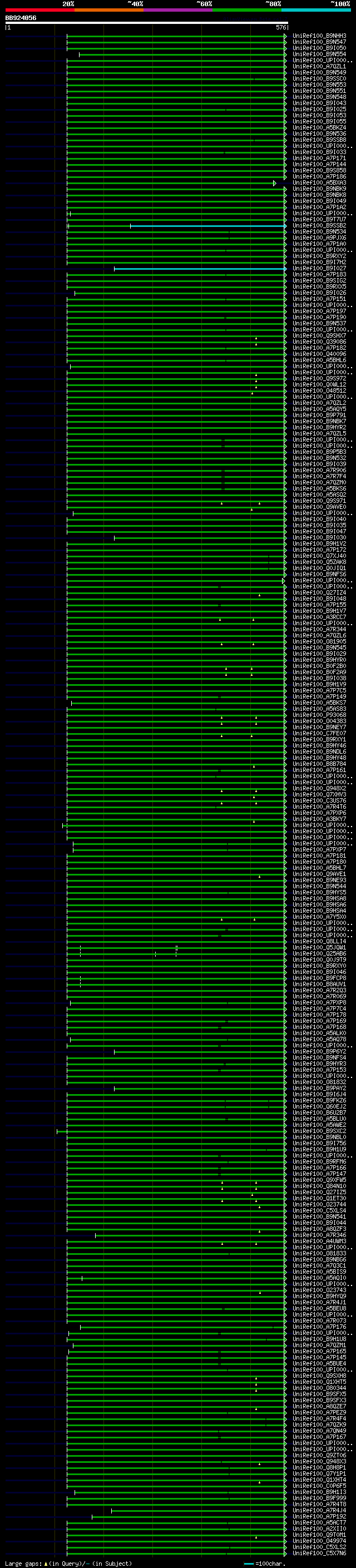Click hit UniRef100_Q8H8P1
The image size is (356, 1568).
pos(319,1467)
